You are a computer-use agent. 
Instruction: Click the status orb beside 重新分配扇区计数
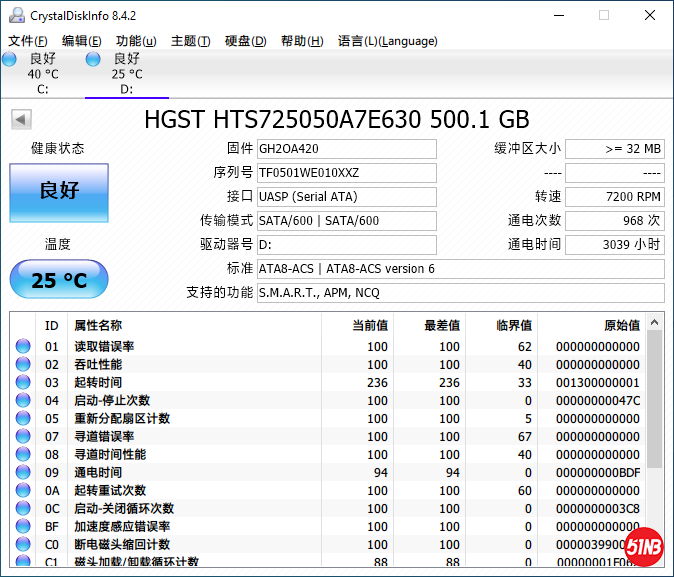coord(22,419)
